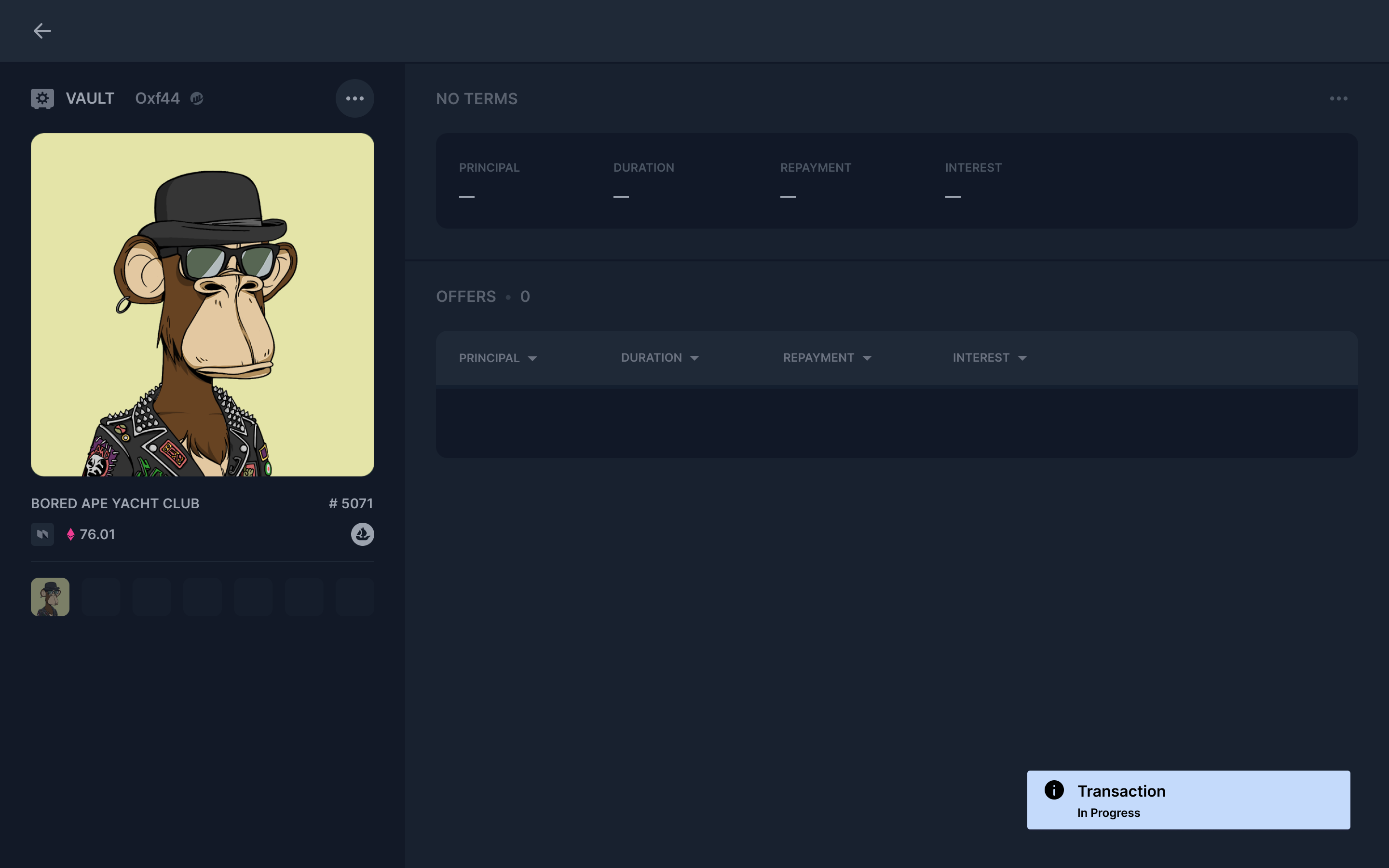The width and height of the screenshot is (1389, 868).
Task: Click the icon beside 0xf44 address
Action: [x=197, y=99]
